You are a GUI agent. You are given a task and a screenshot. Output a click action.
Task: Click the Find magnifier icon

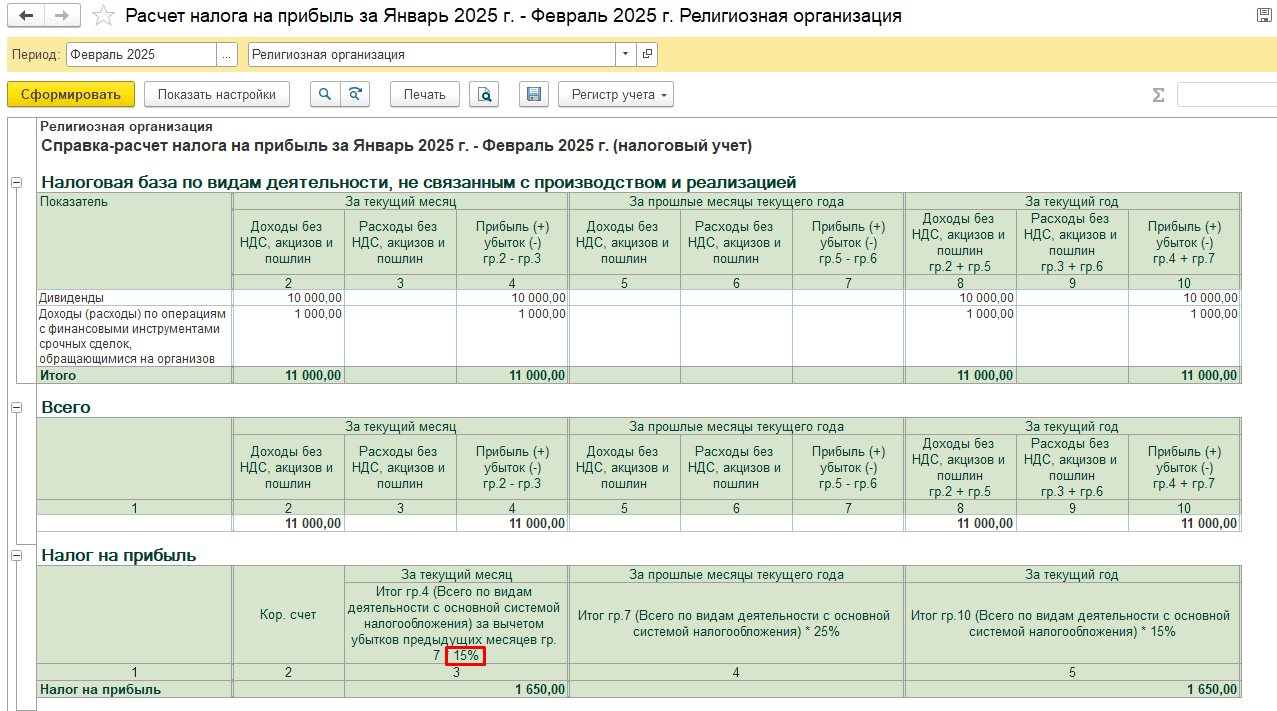[324, 94]
